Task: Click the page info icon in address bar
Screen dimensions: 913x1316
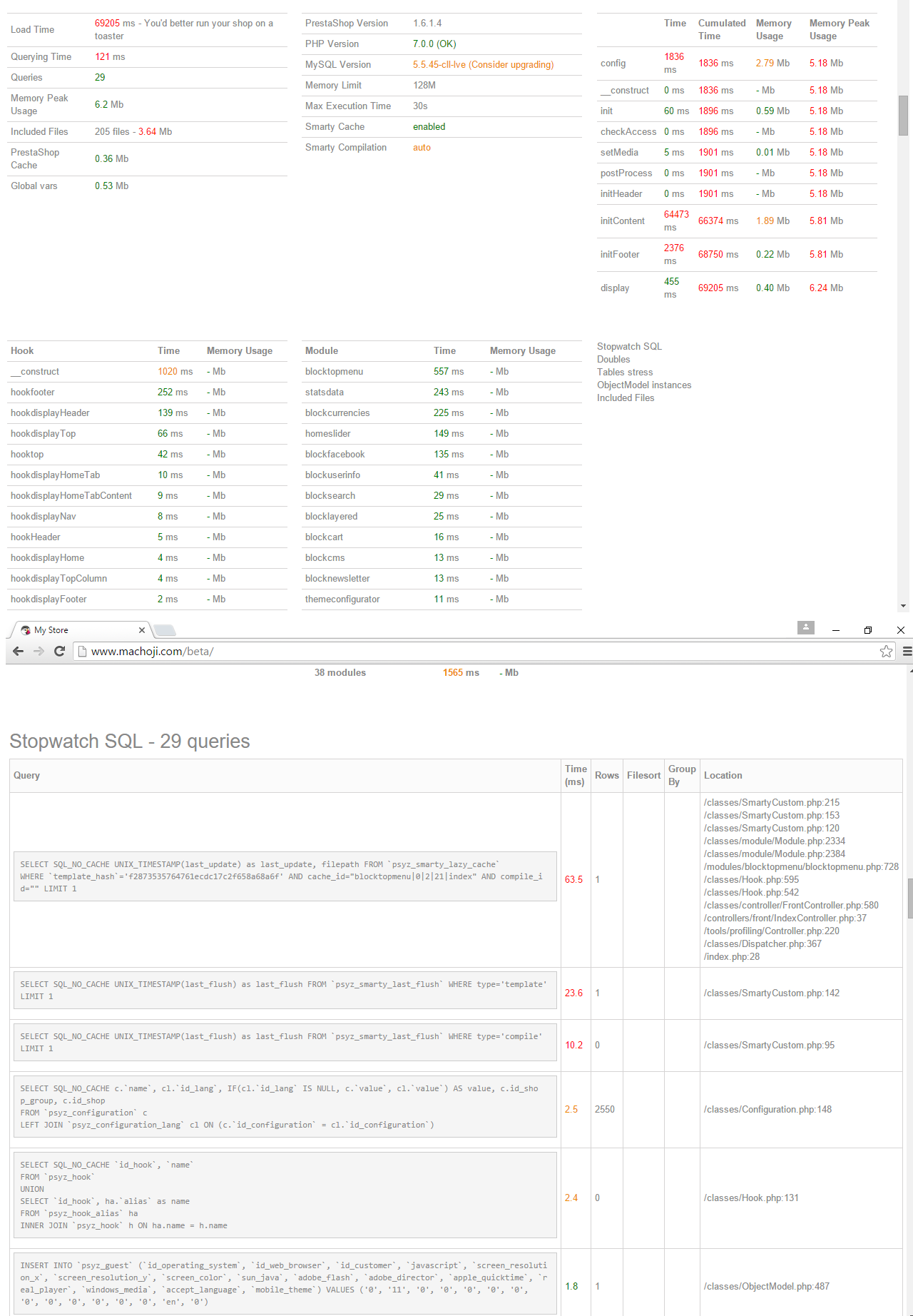Action: point(82,651)
